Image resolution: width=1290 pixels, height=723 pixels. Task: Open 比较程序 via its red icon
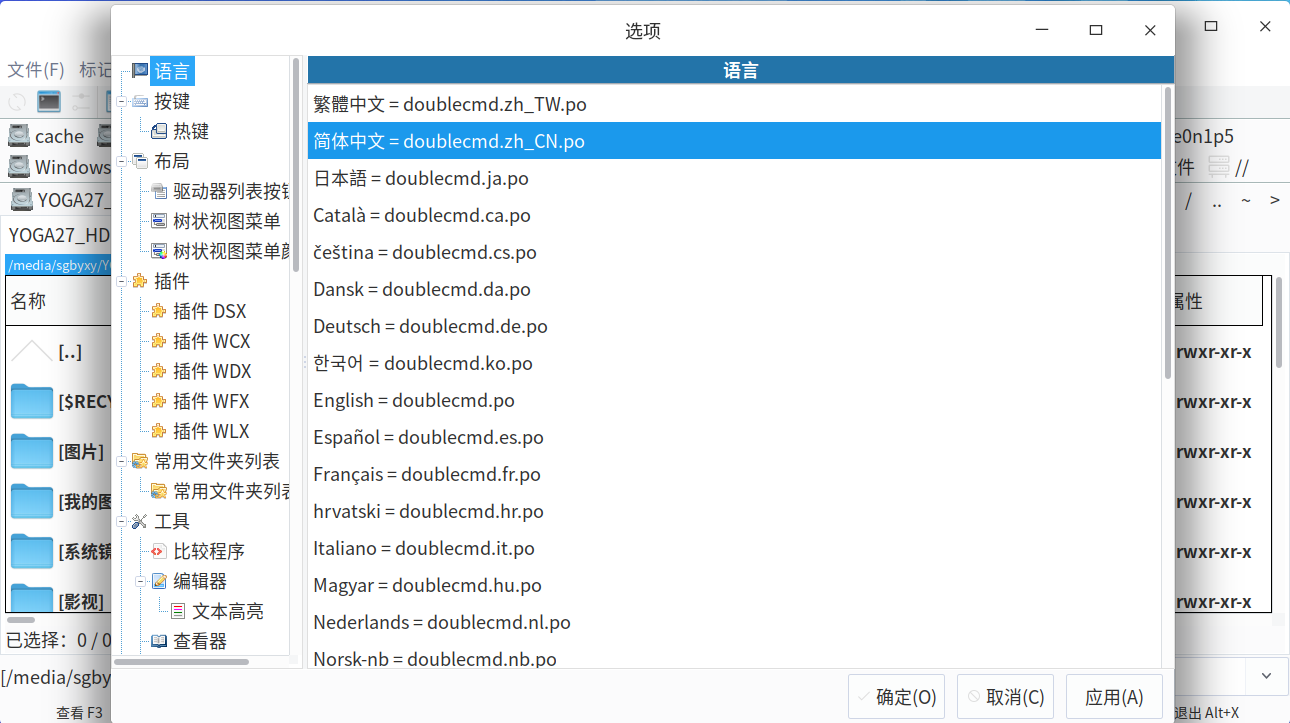tap(159, 551)
